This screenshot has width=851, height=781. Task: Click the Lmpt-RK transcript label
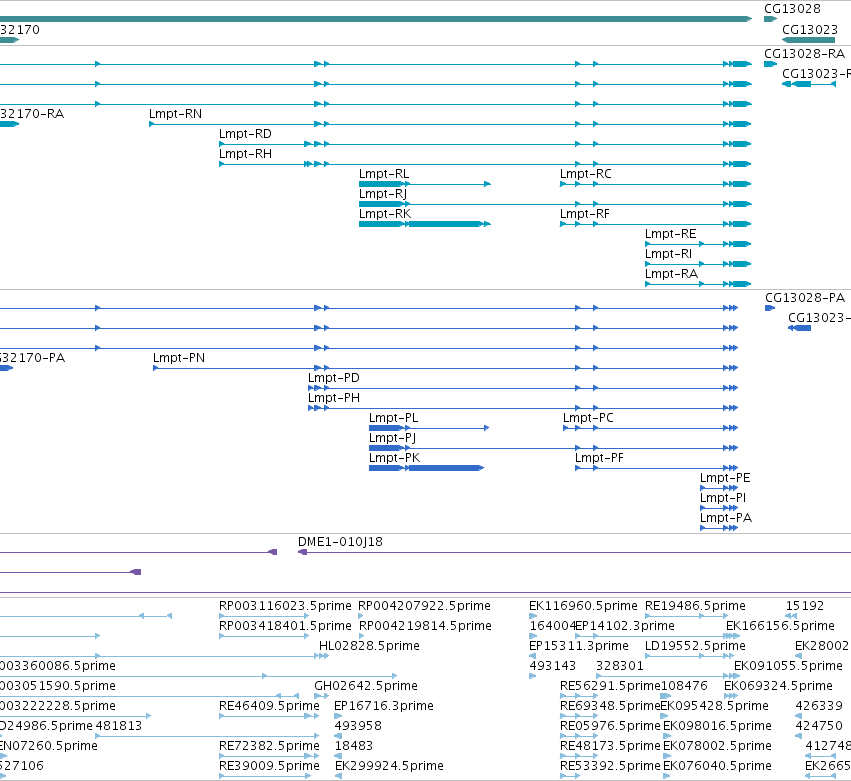[385, 214]
